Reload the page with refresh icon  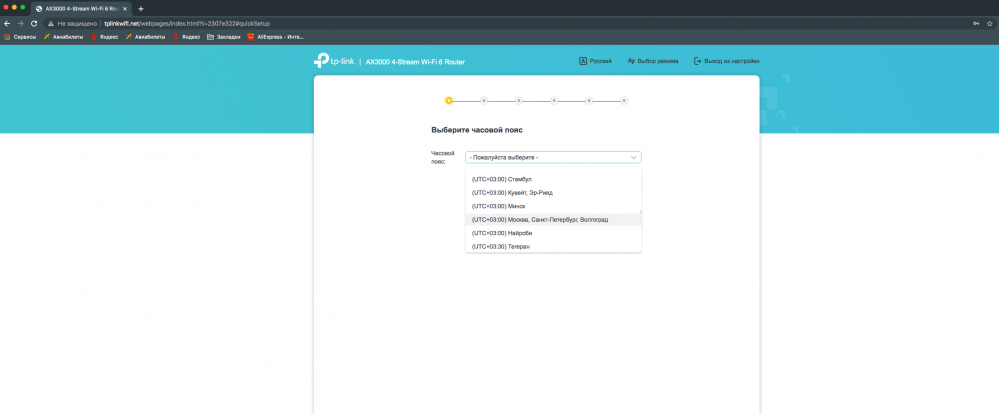click(34, 23)
